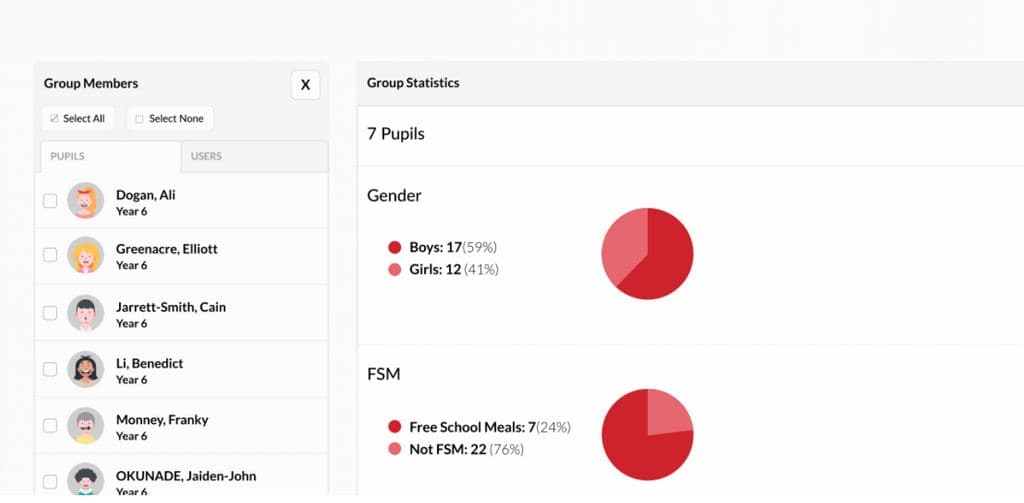Click the Gender pie chart

coord(647,253)
